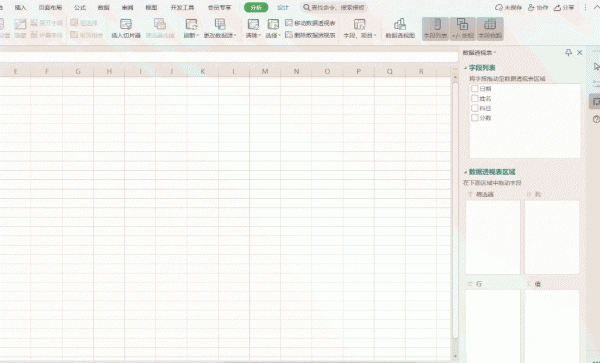This screenshot has height=363, width=600.
Task: Switch to the 公式 (Formulas) tab
Action: 80,7
